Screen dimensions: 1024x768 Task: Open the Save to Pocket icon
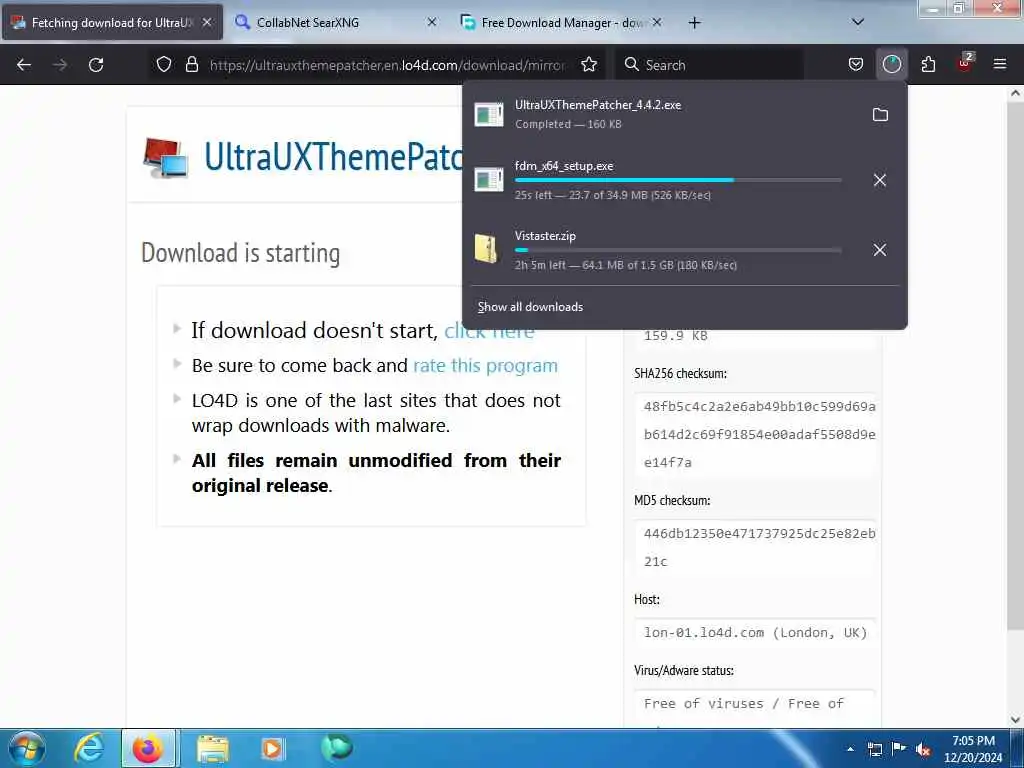[x=856, y=65]
